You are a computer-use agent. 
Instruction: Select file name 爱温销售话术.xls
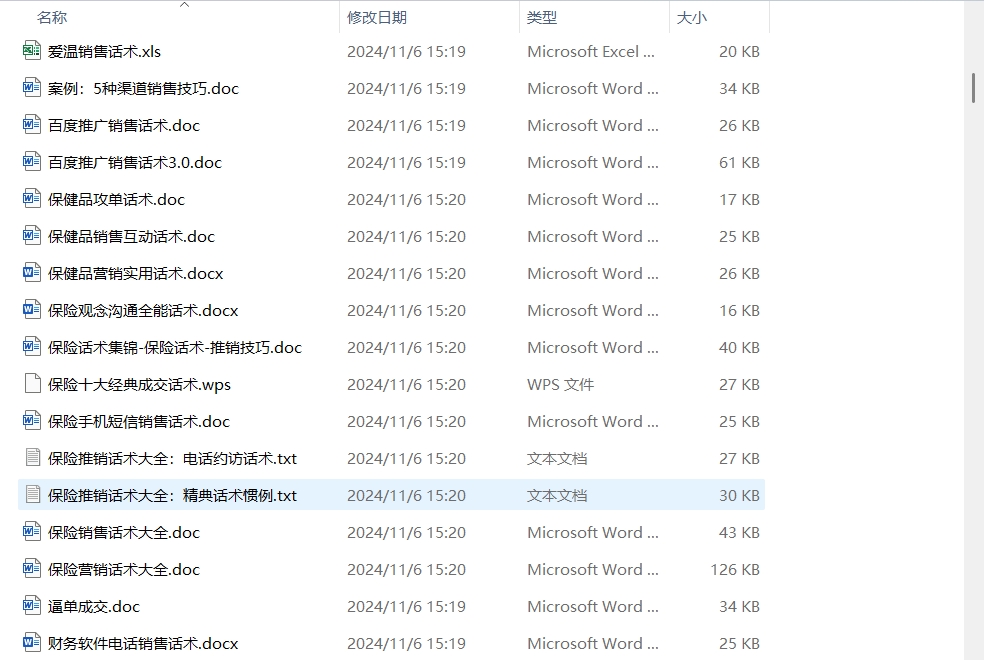(104, 51)
